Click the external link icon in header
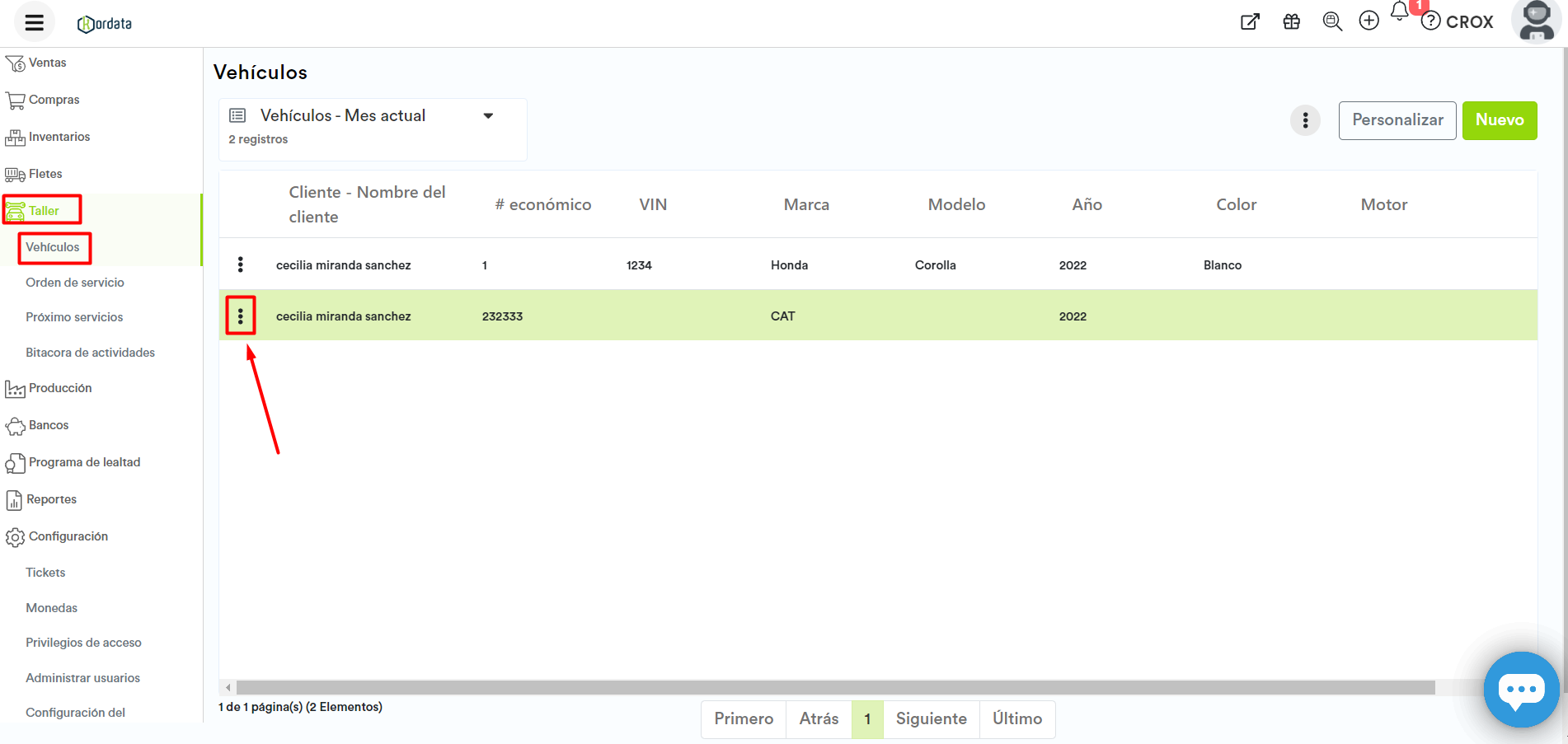This screenshot has width=1568, height=744. (x=1250, y=21)
